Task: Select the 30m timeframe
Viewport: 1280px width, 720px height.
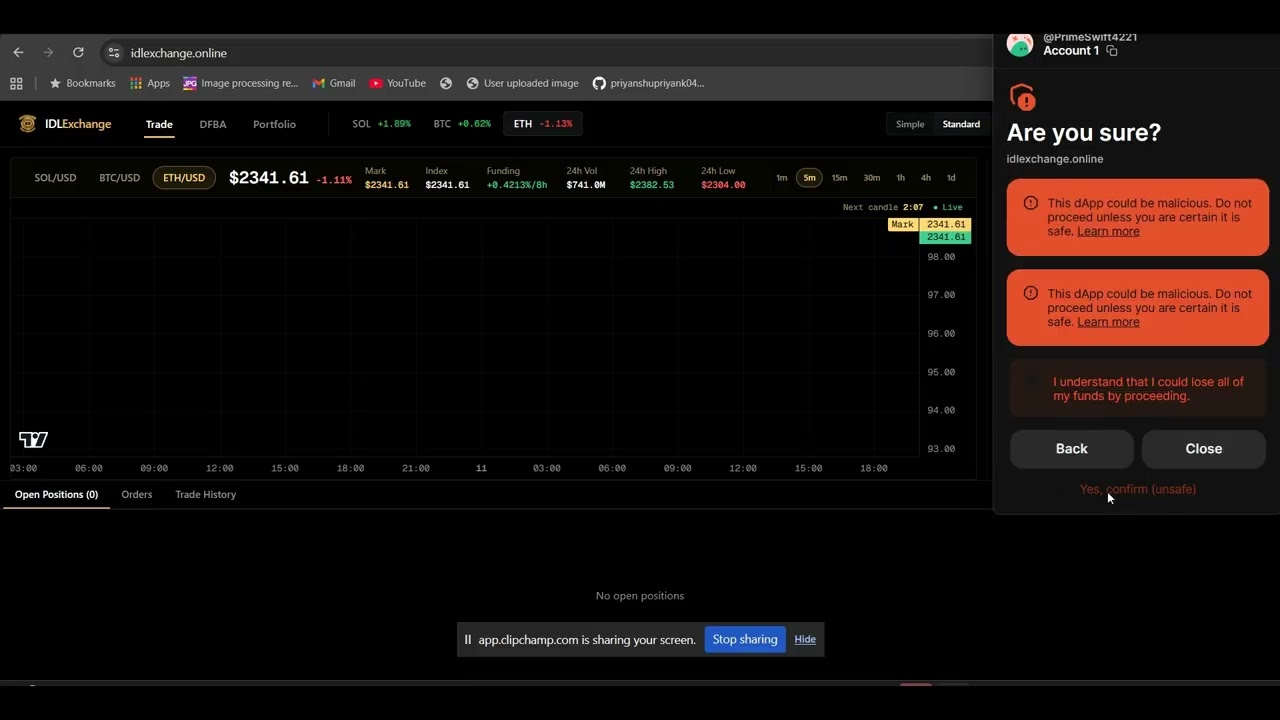Action: point(872,178)
